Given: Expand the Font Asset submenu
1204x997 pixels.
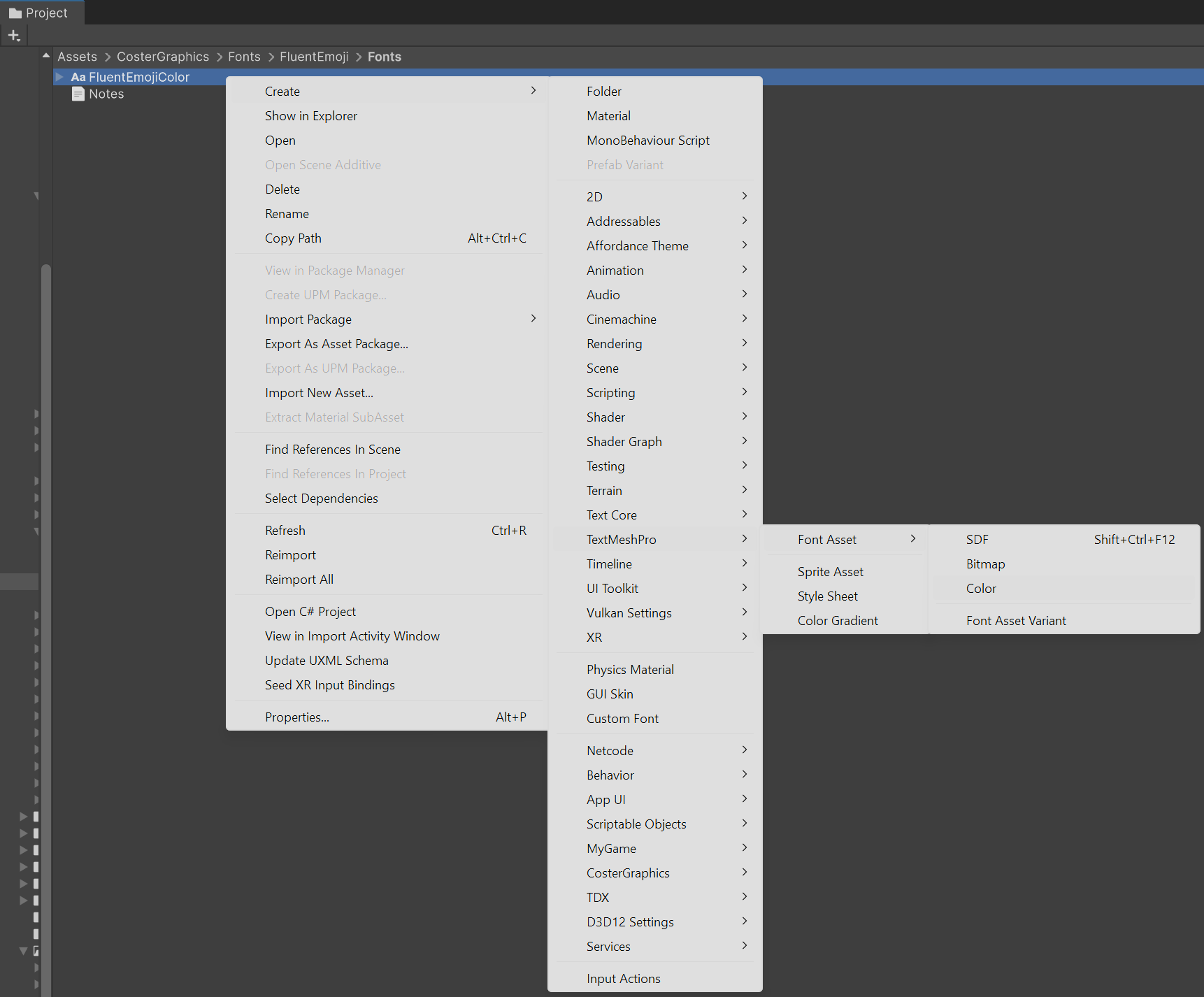Looking at the screenshot, I should click(845, 540).
